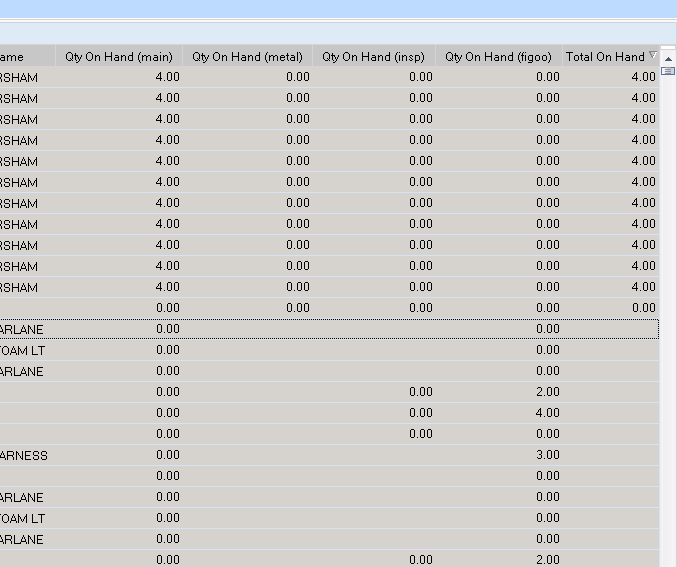
Task: Select main 0.00 cell in ARNESS row
Action: [x=119, y=455]
